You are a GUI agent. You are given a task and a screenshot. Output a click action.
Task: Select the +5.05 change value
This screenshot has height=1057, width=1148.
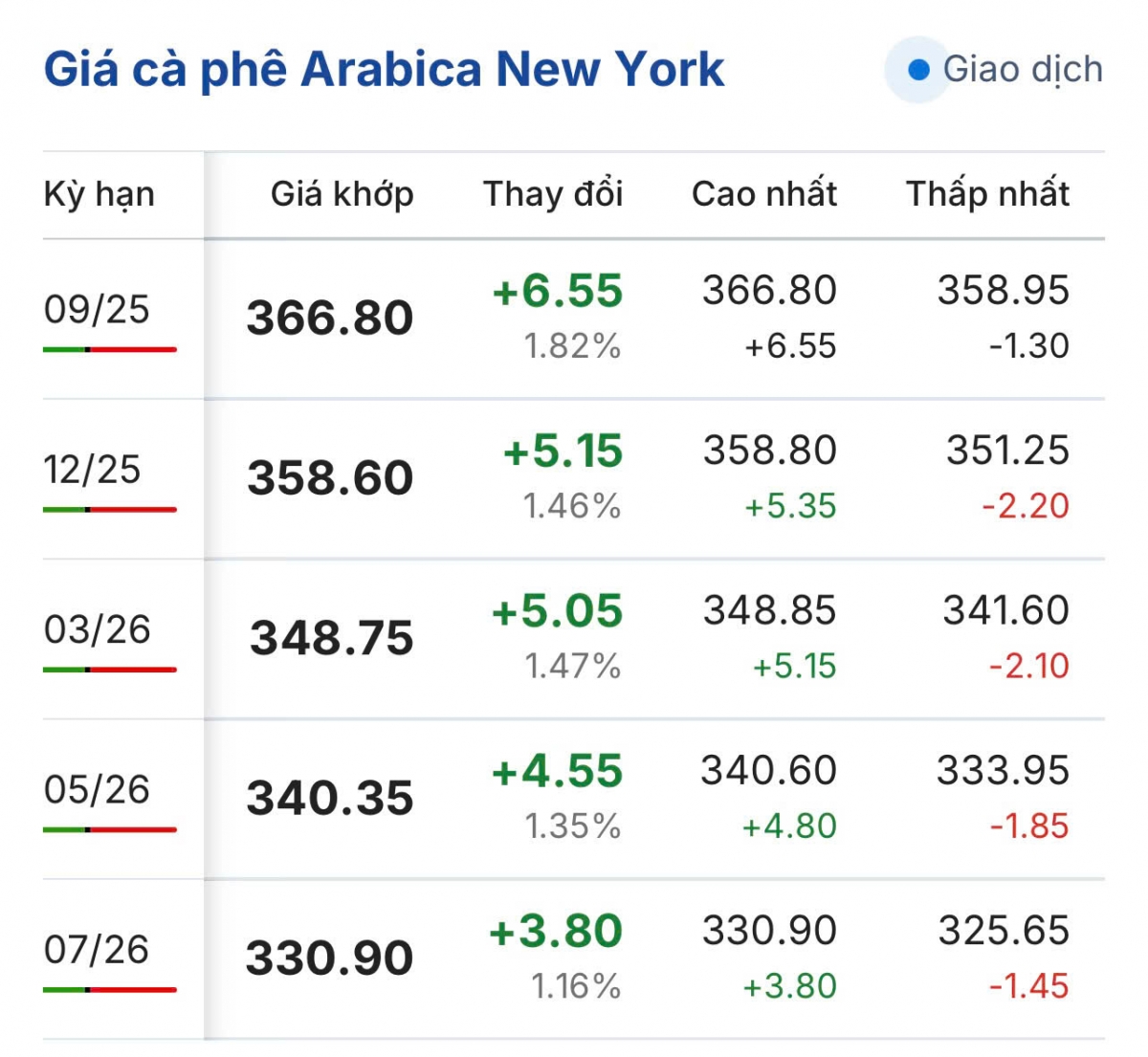click(x=557, y=611)
